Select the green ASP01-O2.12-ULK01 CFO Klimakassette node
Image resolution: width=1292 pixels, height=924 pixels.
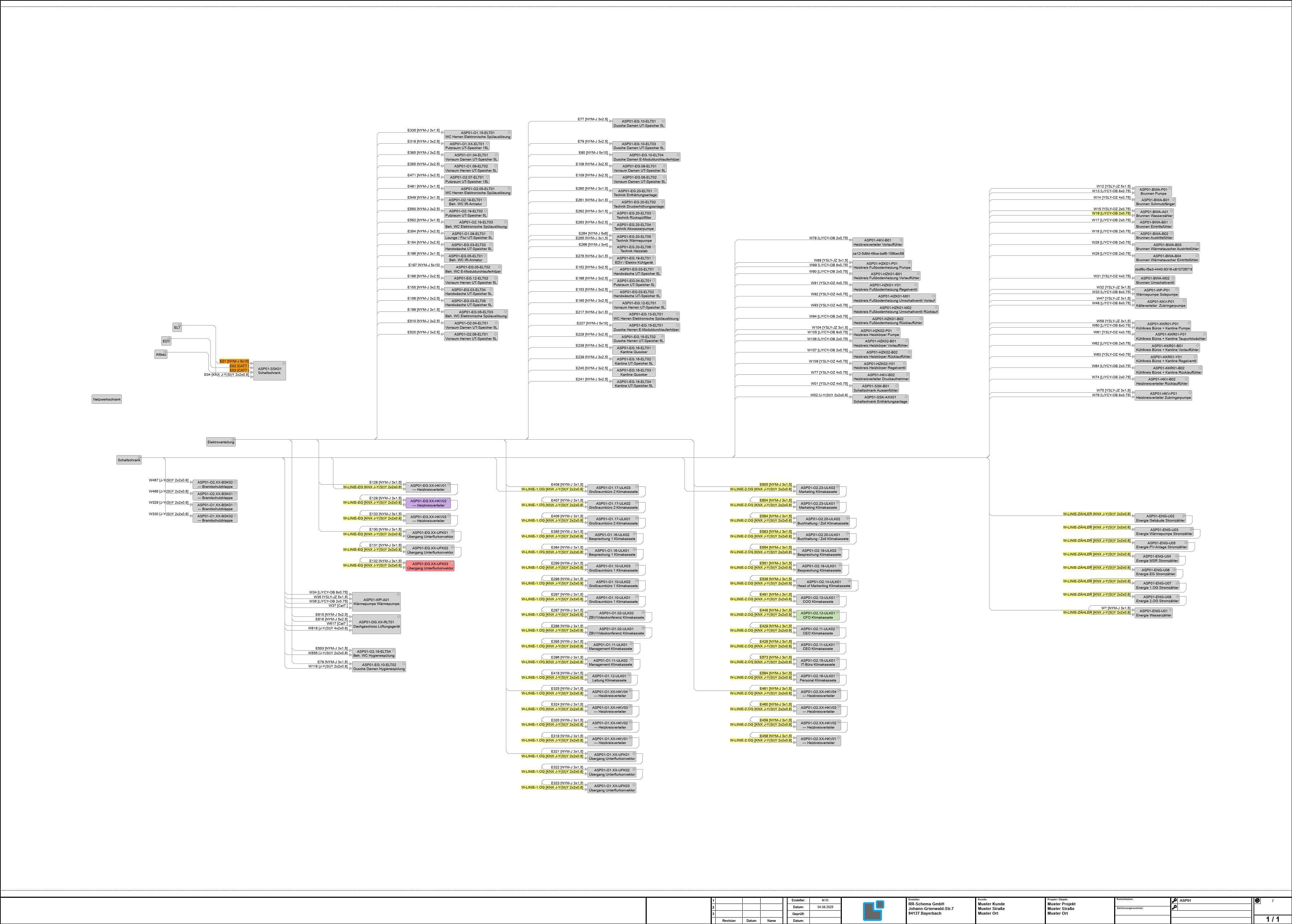817,615
